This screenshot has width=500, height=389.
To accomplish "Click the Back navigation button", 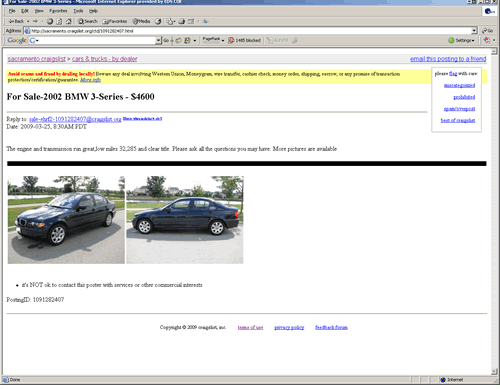I will pos(16,21).
